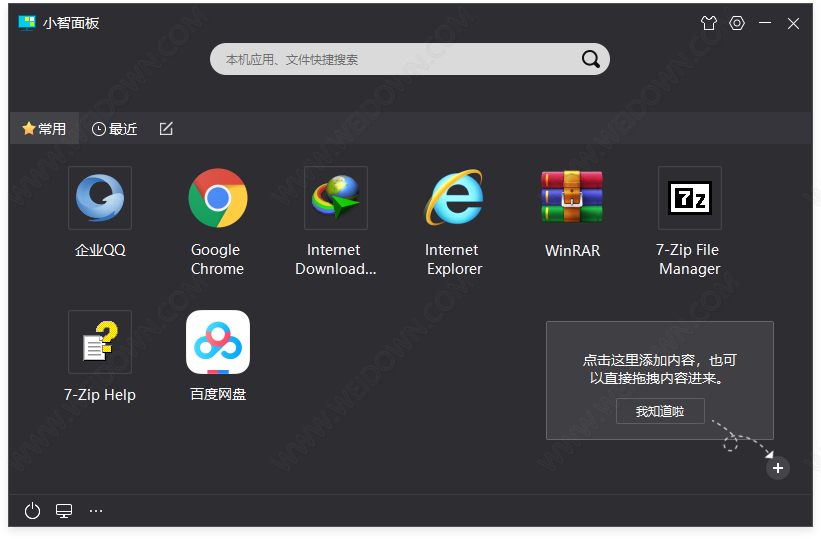Open the 企业QQ app icon
821x539 pixels.
pos(100,198)
